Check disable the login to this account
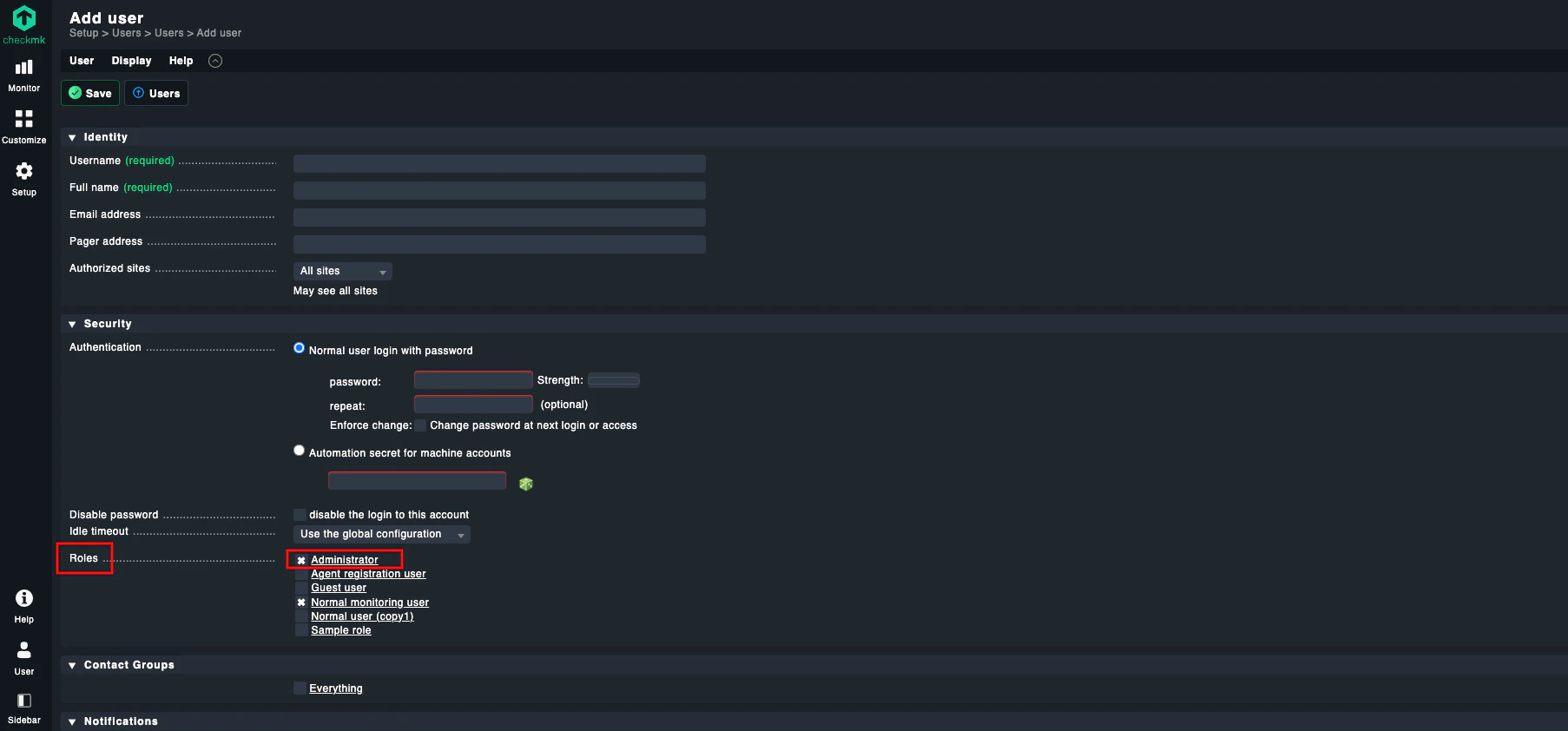 (300, 515)
